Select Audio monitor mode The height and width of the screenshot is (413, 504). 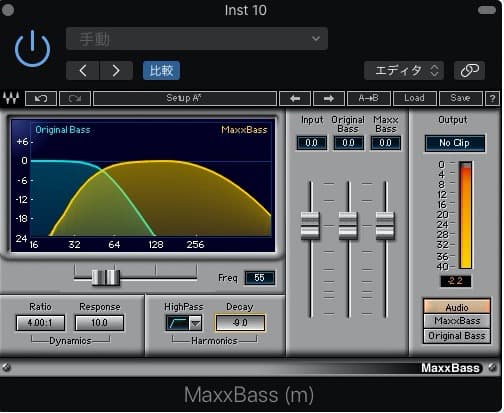(x=457, y=307)
